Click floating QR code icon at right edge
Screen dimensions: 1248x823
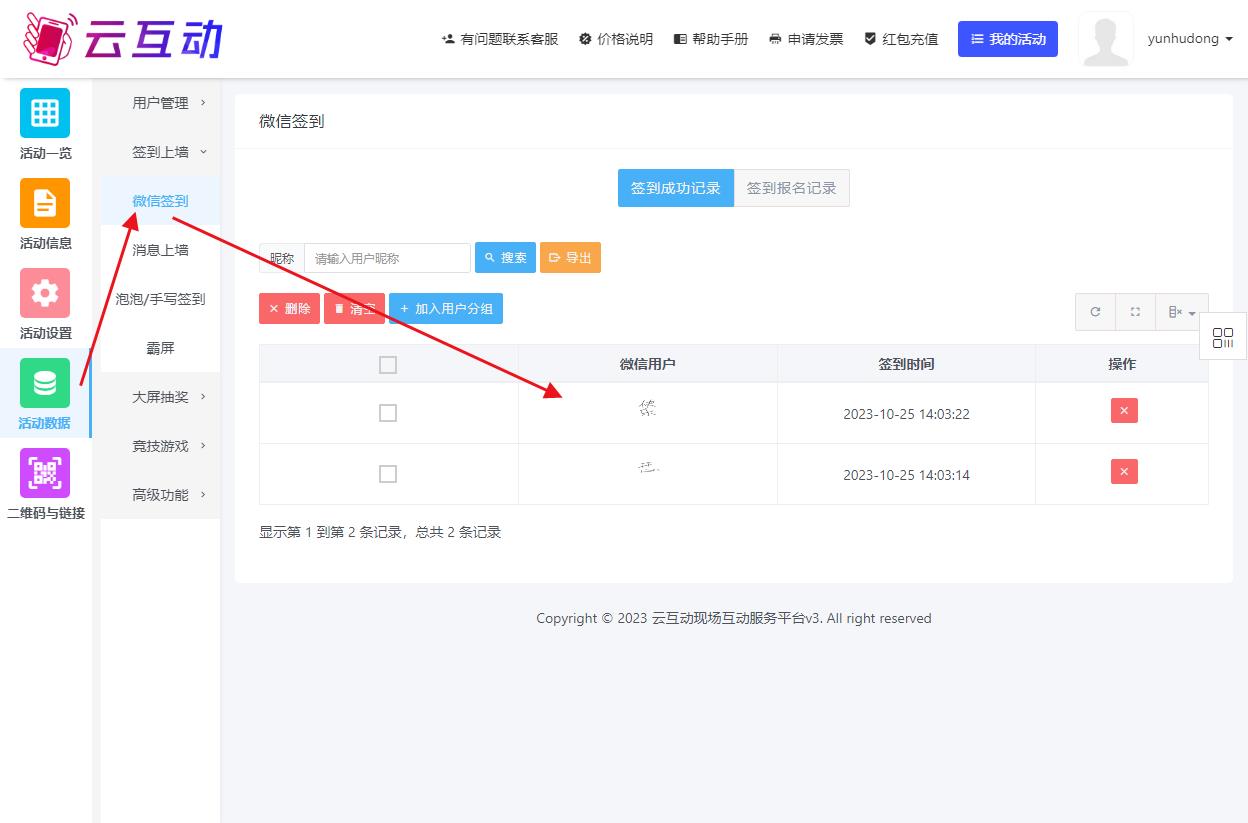[1223, 338]
